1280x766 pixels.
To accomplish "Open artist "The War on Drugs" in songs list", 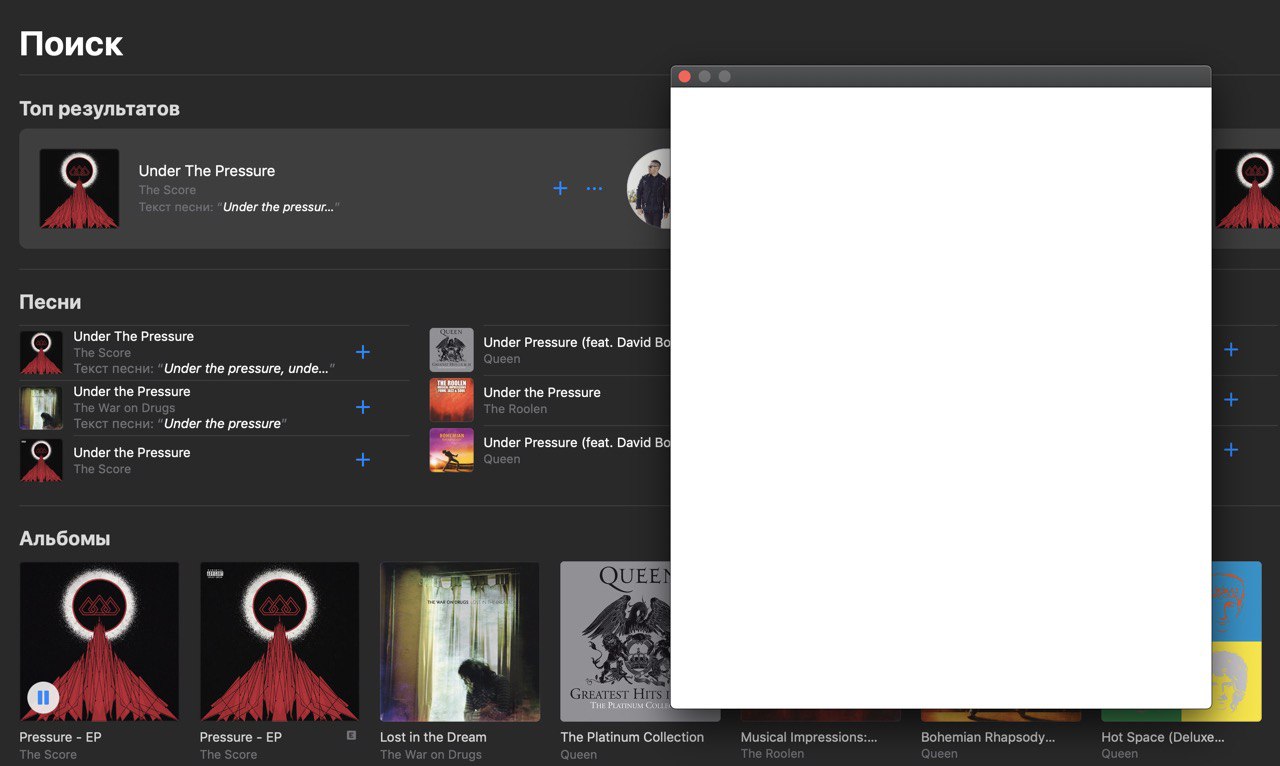I will tap(124, 408).
